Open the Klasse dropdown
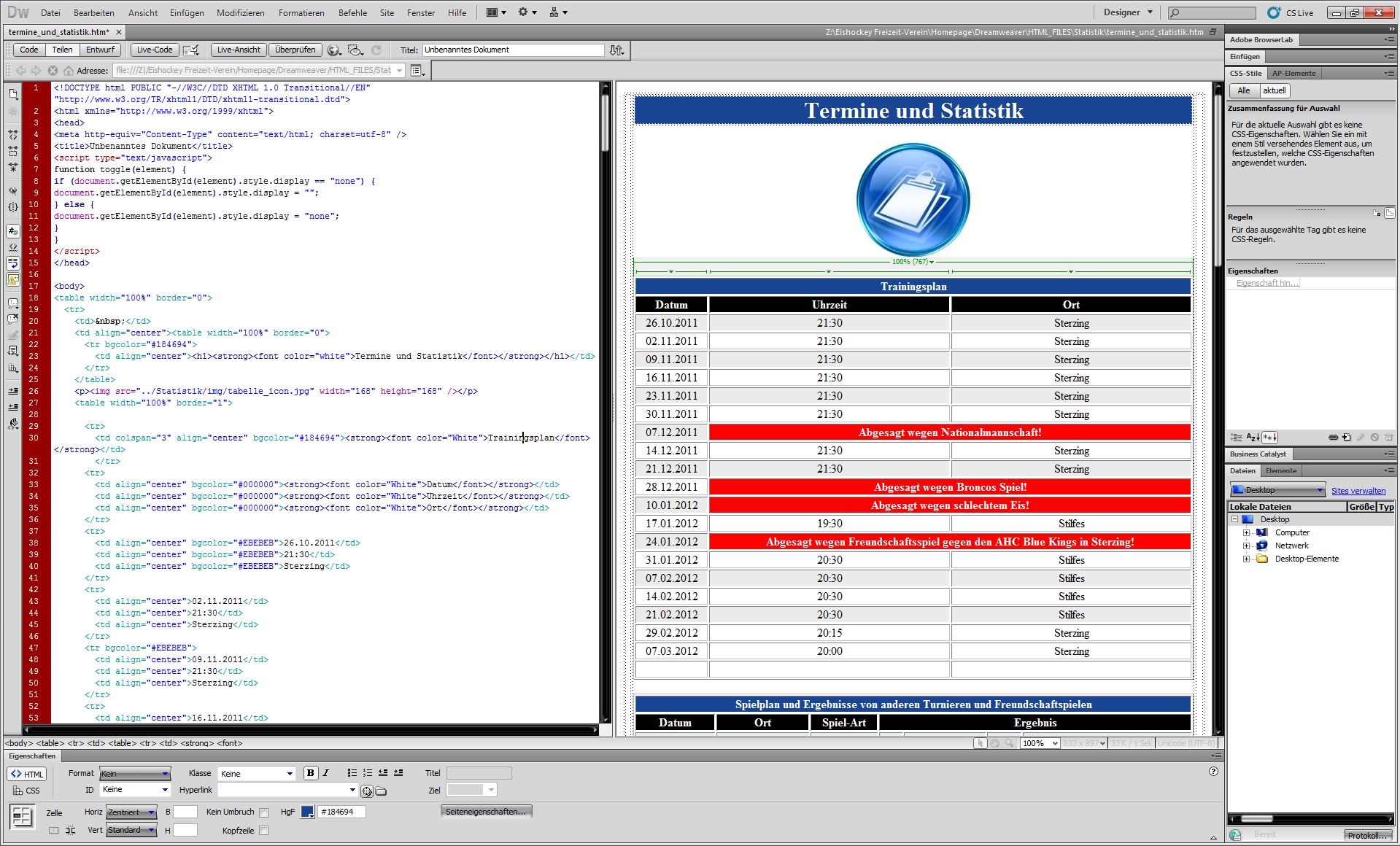This screenshot has width=1400, height=846. coord(257,774)
